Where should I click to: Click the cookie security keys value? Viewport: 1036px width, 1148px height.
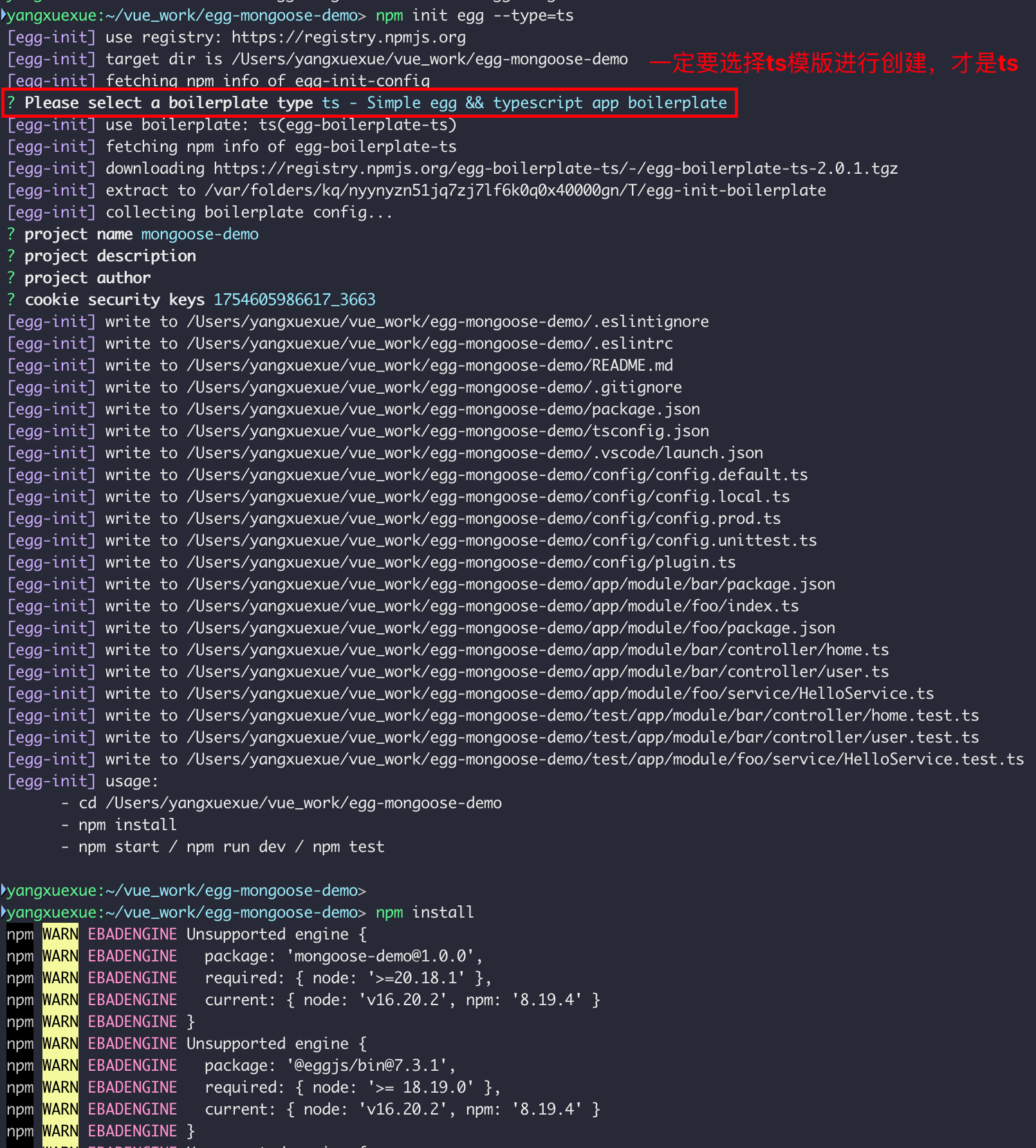[294, 300]
